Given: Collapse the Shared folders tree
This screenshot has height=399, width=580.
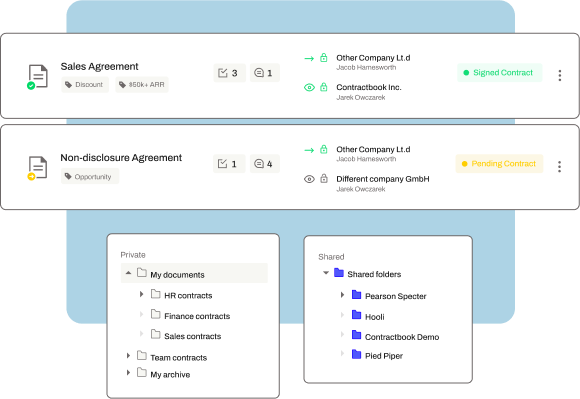Looking at the screenshot, I should click(x=326, y=273).
